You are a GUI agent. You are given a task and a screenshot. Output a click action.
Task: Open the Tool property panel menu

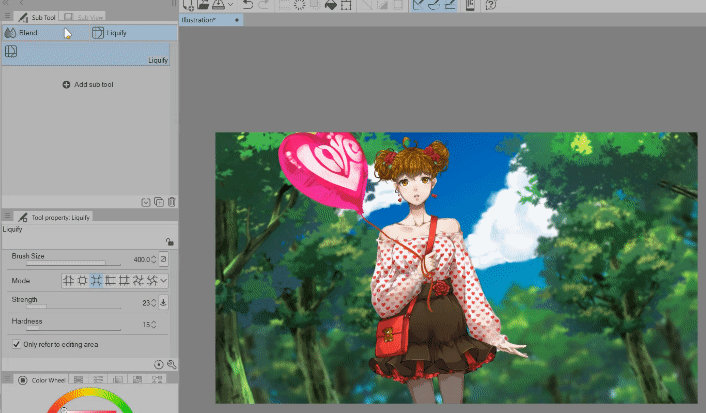pos(8,216)
